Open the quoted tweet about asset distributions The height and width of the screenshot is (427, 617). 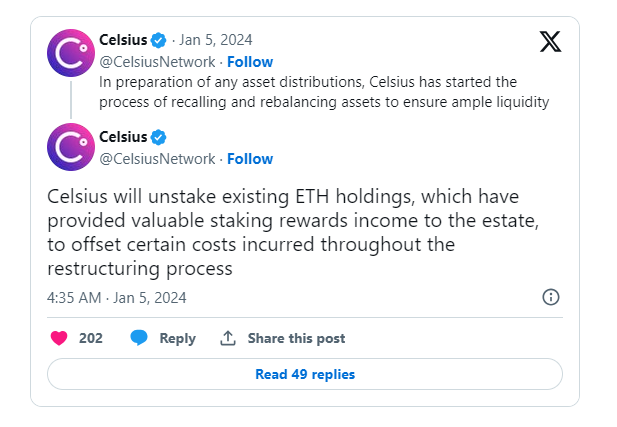(323, 92)
